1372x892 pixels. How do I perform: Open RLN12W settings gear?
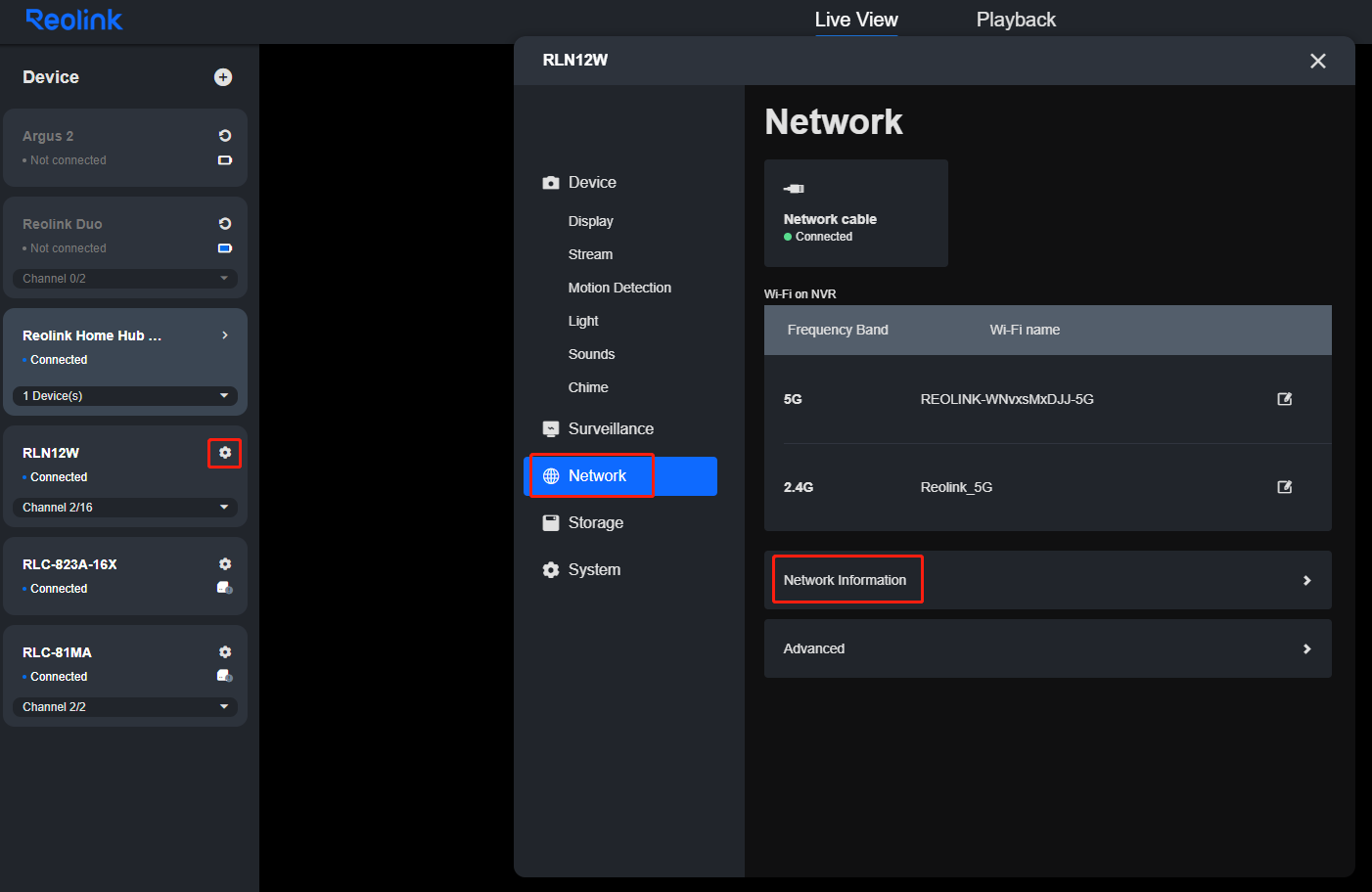pyautogui.click(x=225, y=453)
